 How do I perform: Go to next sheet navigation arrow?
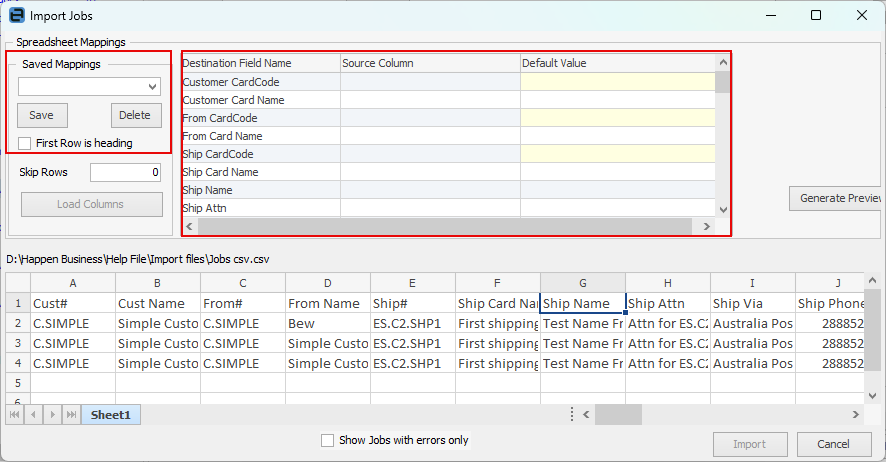click(x=53, y=415)
